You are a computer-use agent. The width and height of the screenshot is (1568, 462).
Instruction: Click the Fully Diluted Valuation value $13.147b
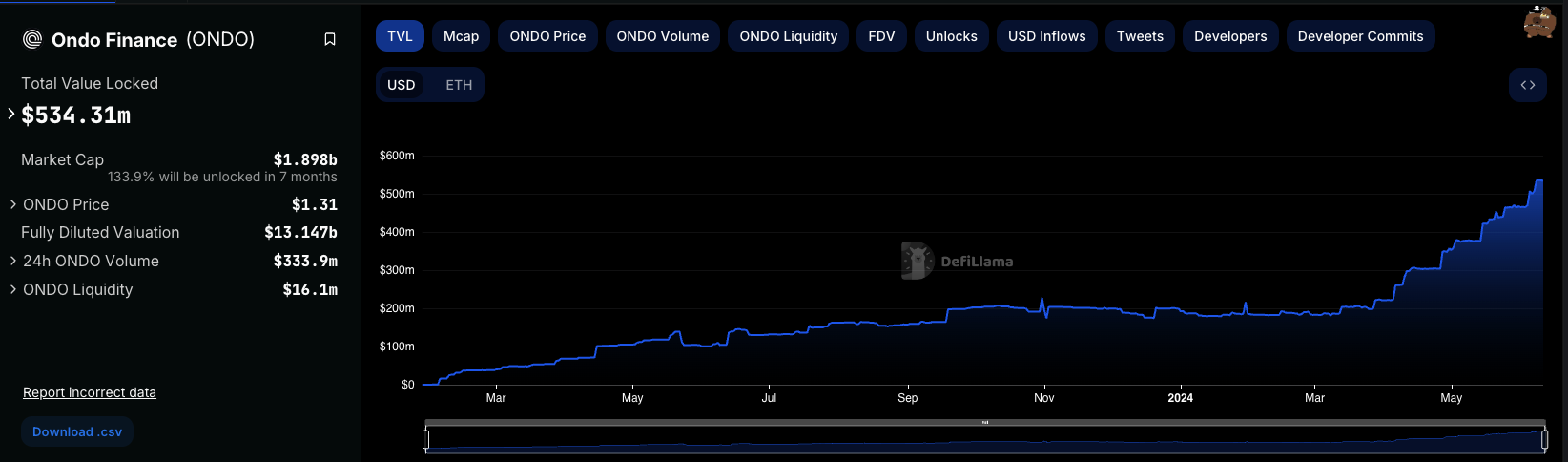tap(300, 232)
